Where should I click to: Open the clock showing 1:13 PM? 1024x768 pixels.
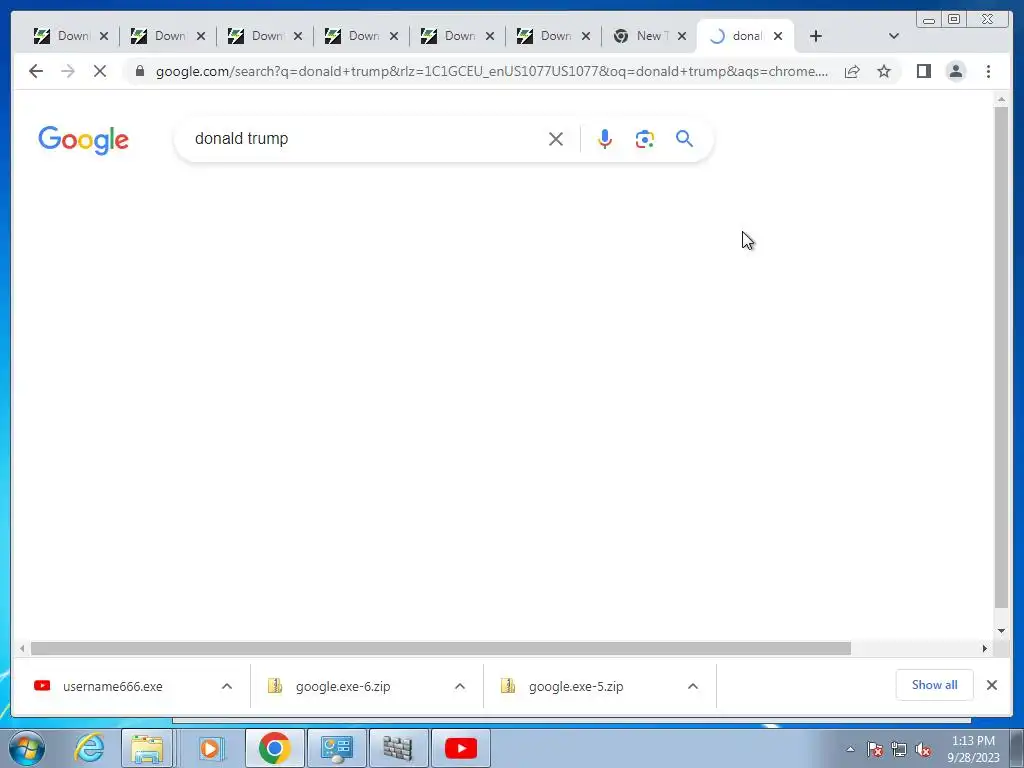coord(973,749)
